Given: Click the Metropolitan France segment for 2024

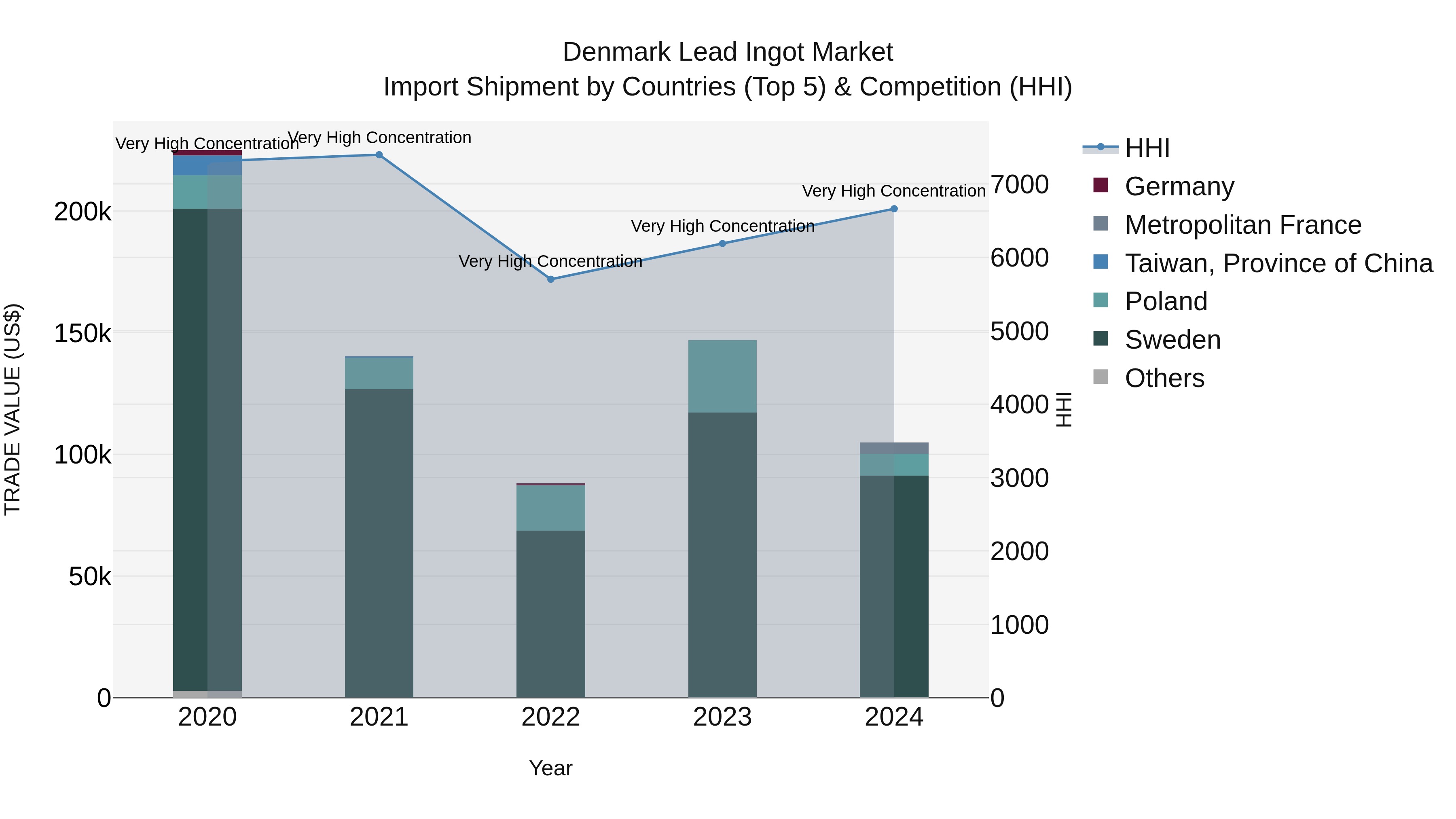Looking at the screenshot, I should [894, 448].
